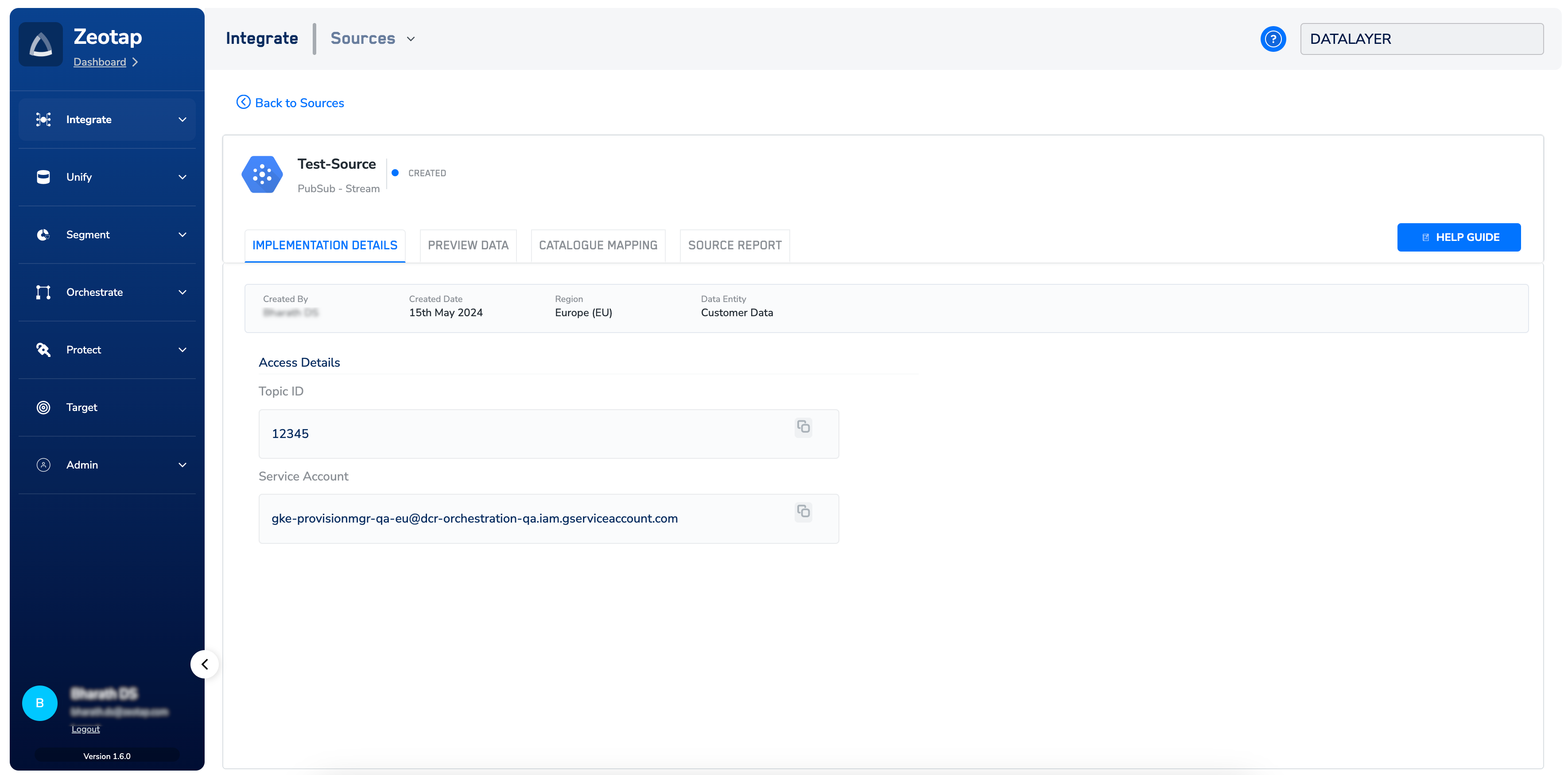1568x775 pixels.
Task: Click the back arrow circle icon
Action: 244,102
